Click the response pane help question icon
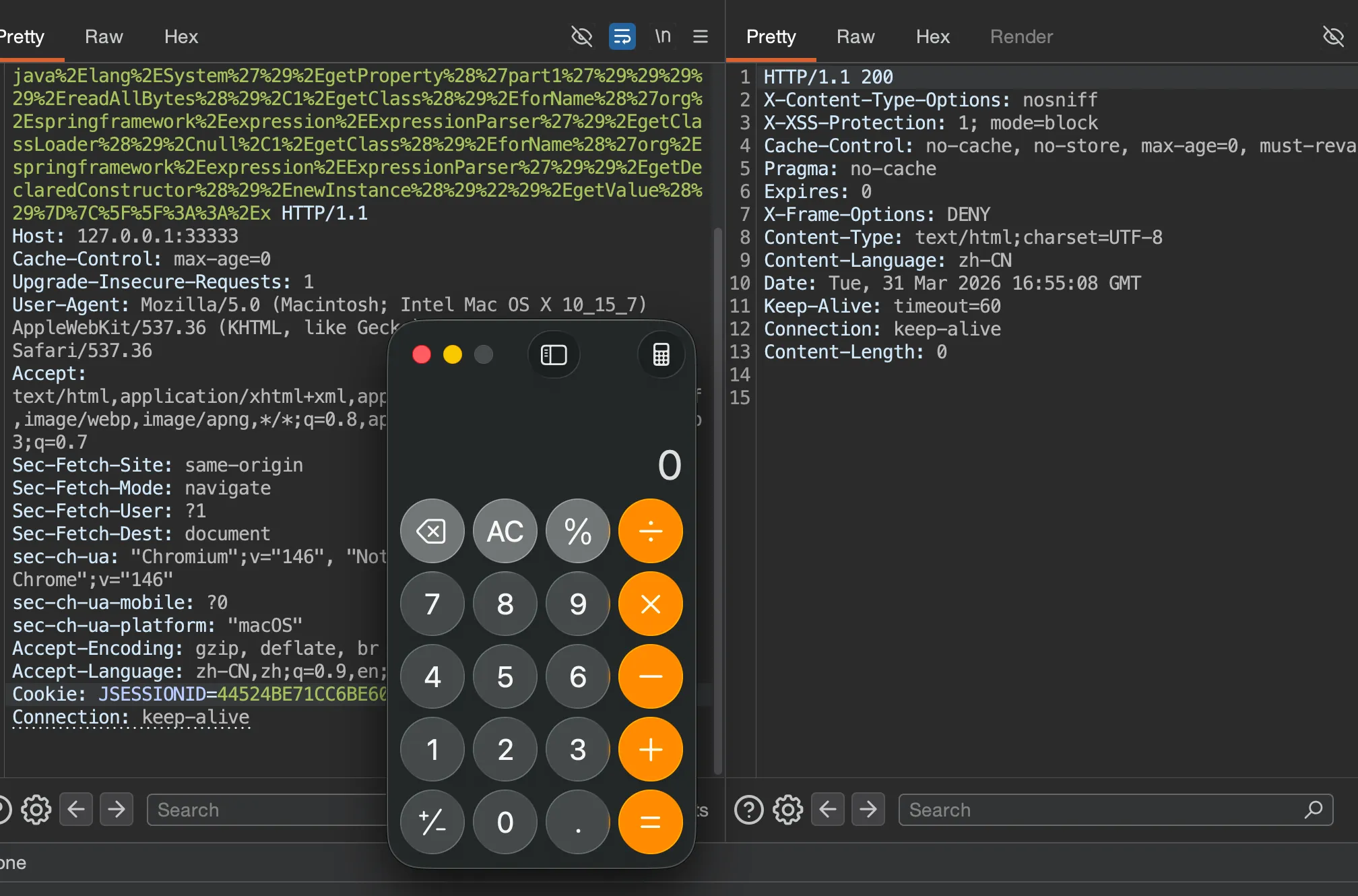 click(x=748, y=810)
